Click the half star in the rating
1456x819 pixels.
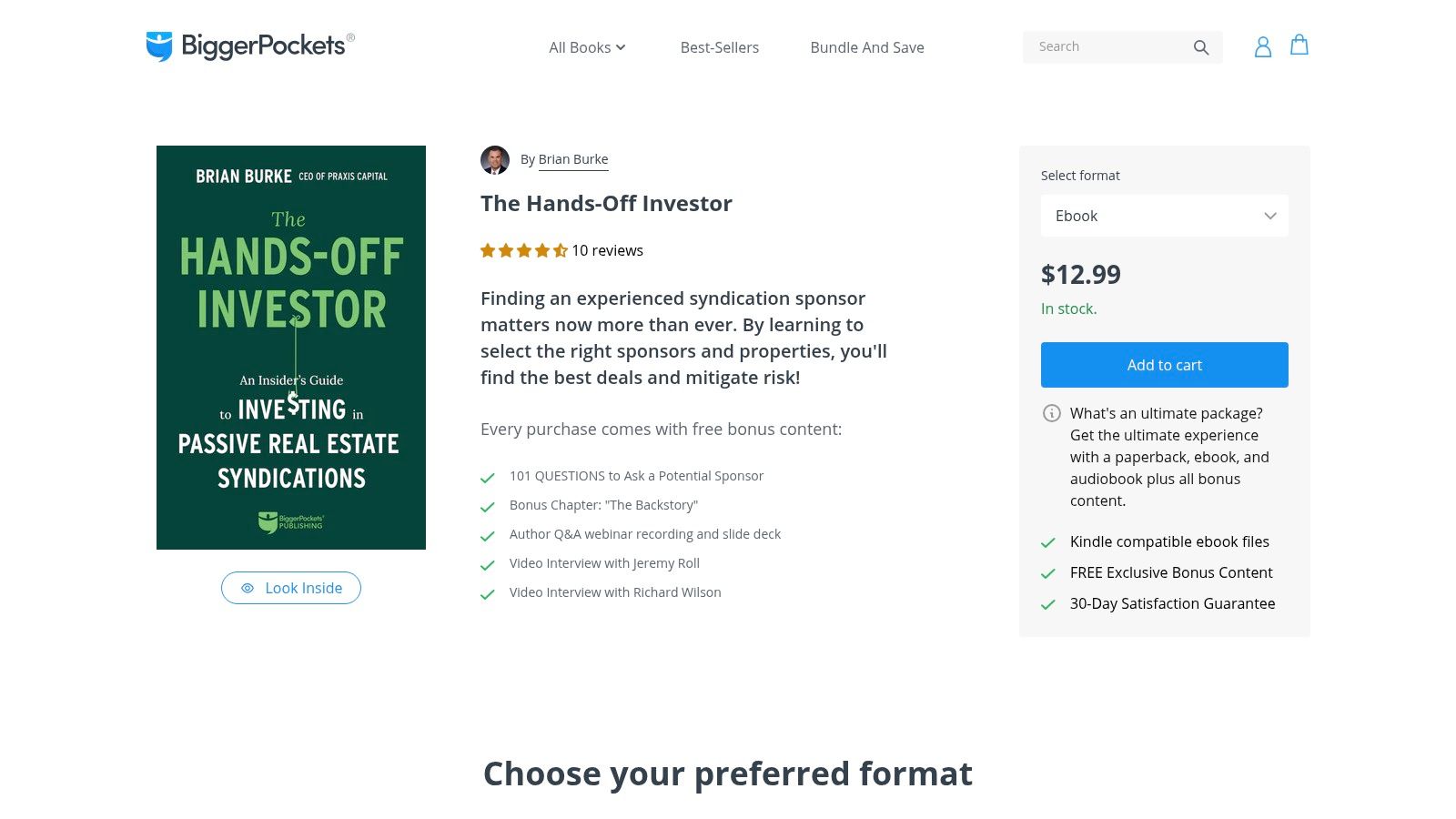pos(560,249)
